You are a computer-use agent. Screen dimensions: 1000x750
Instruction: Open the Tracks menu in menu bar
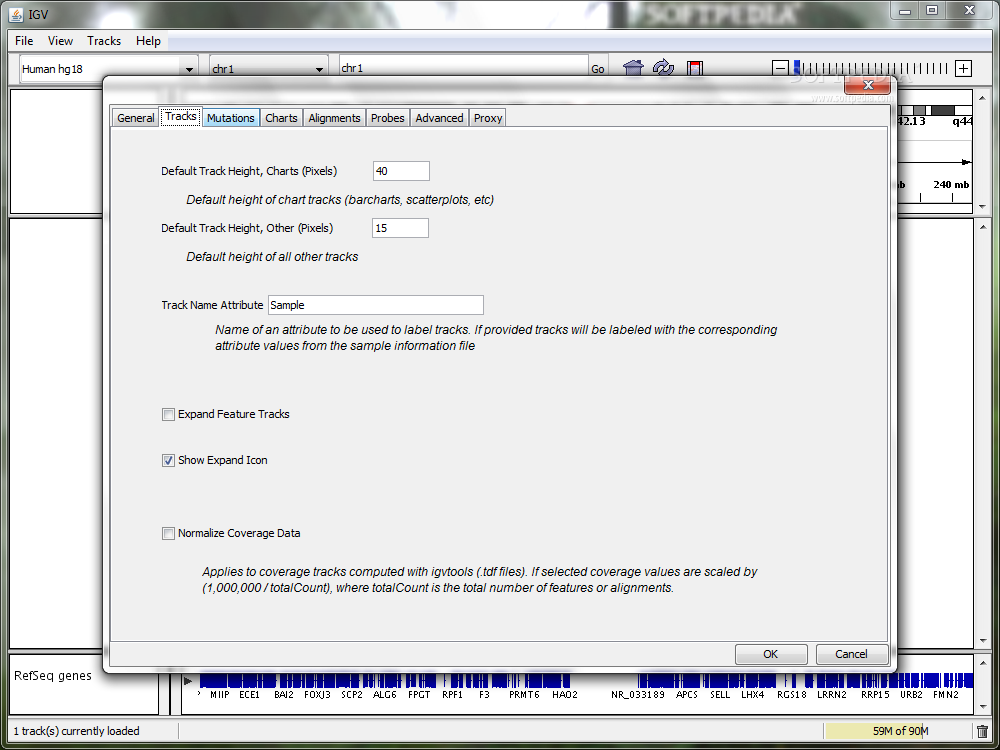pyautogui.click(x=104, y=41)
